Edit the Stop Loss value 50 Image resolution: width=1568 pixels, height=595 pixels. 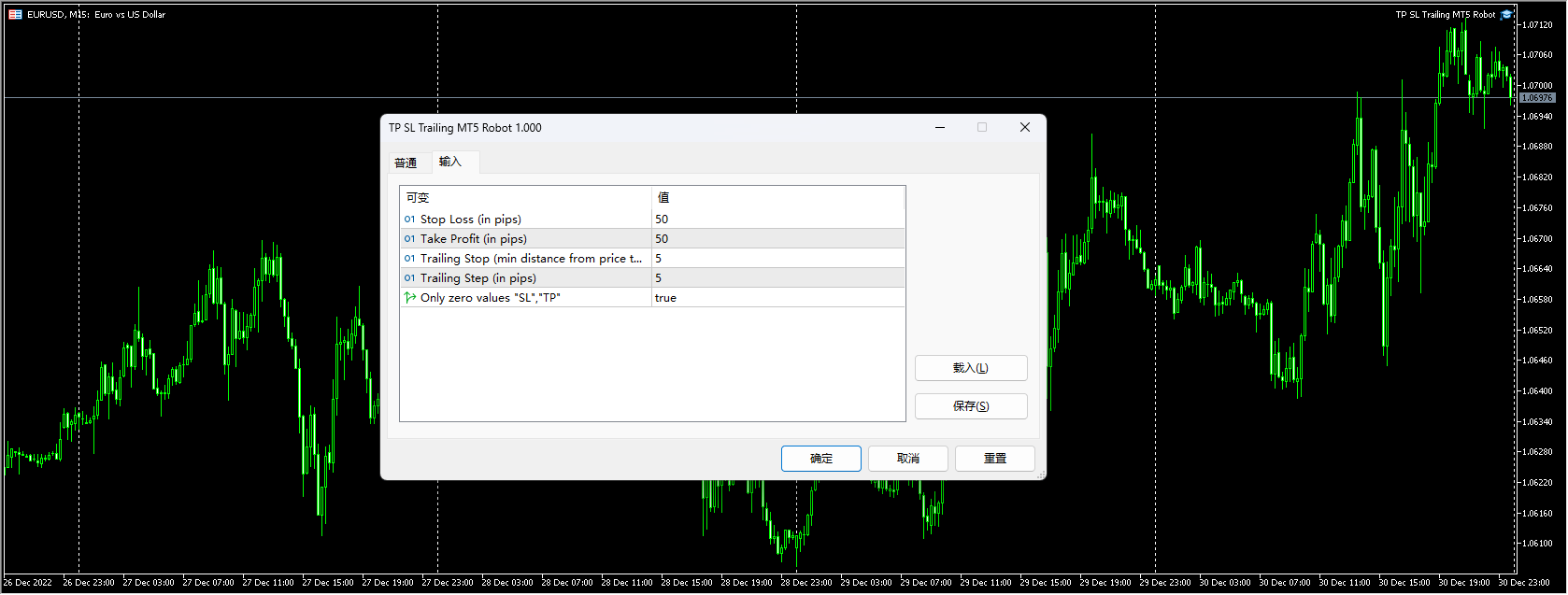(777, 220)
